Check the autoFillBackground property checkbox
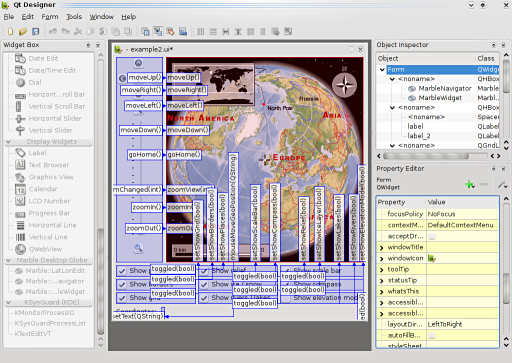 pos(432,336)
